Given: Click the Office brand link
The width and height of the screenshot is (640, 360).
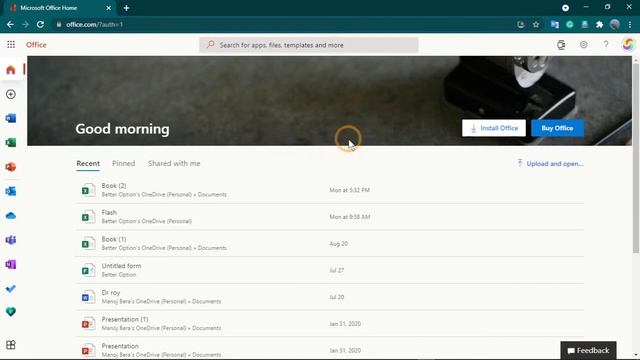Looking at the screenshot, I should (x=36, y=44).
